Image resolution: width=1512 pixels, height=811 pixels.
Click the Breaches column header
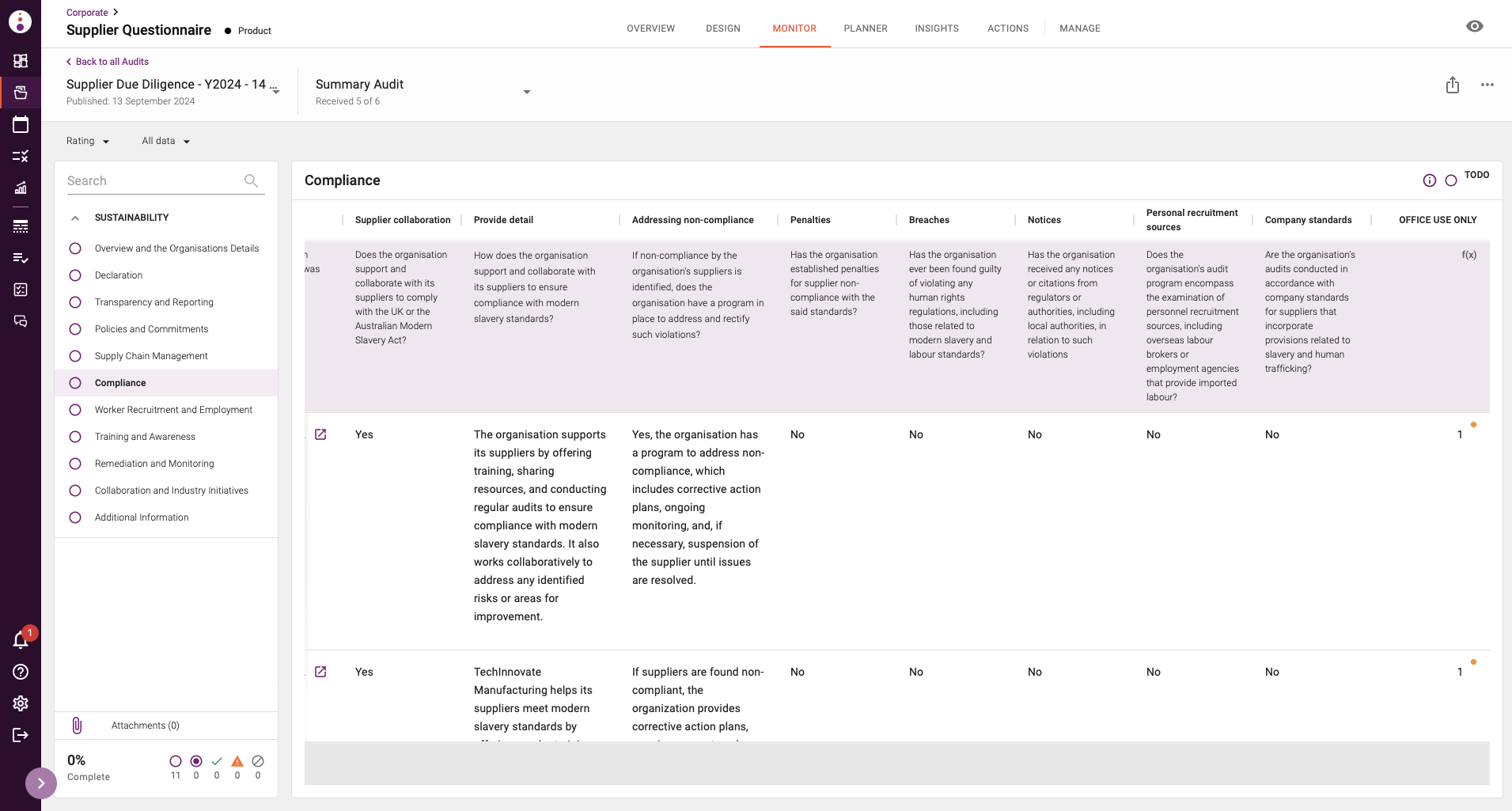click(x=929, y=220)
